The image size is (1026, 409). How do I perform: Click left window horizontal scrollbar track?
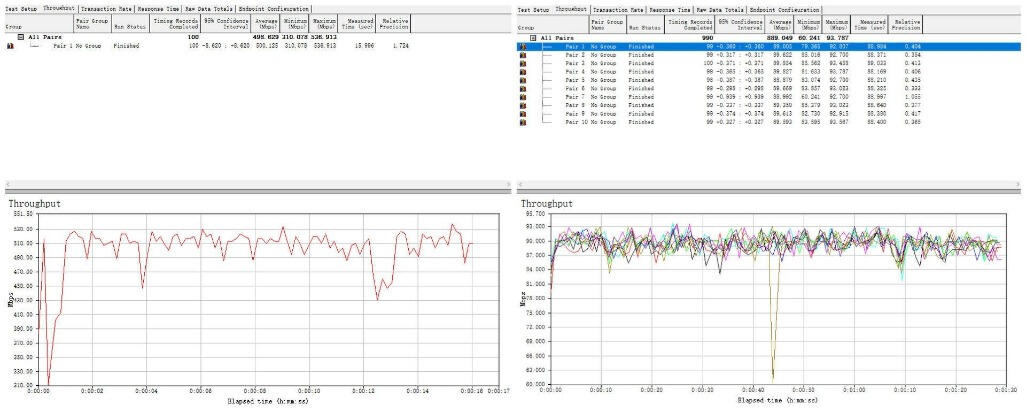257,185
